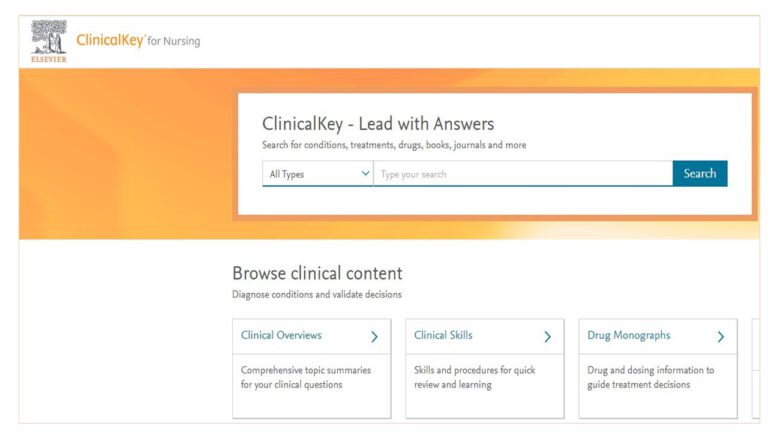Image resolution: width=768 pixels, height=432 pixels.
Task: Click the partially visible fourth content card
Action: point(755,368)
